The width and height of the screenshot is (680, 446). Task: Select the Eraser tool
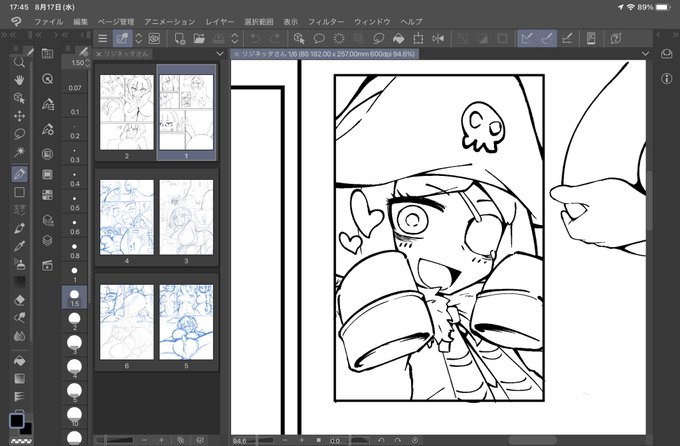[x=19, y=300]
